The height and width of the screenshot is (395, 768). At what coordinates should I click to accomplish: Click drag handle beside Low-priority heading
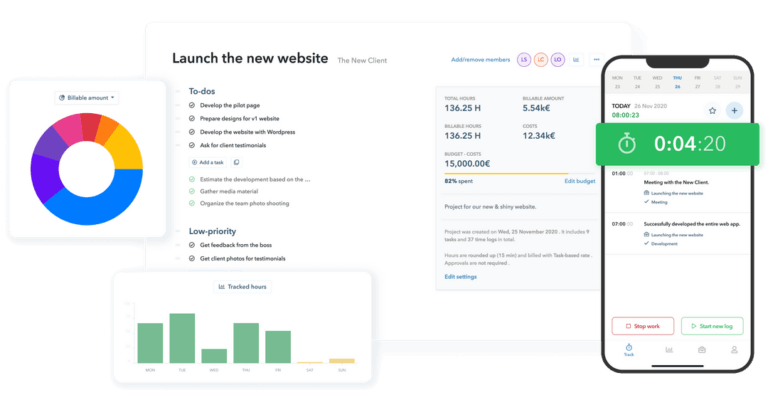pos(178,231)
